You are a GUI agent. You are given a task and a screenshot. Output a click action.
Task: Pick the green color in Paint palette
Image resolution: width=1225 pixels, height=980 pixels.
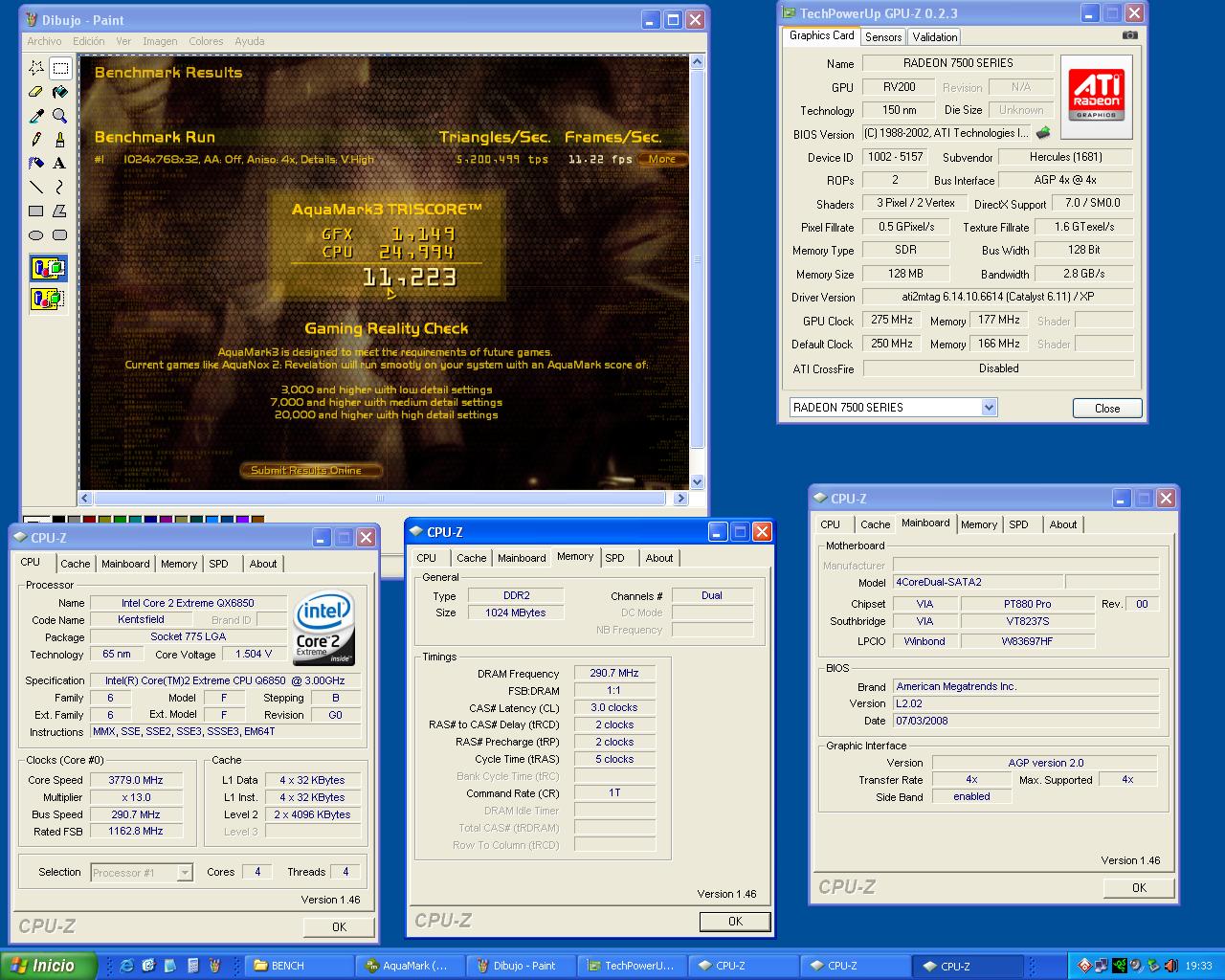(x=120, y=520)
